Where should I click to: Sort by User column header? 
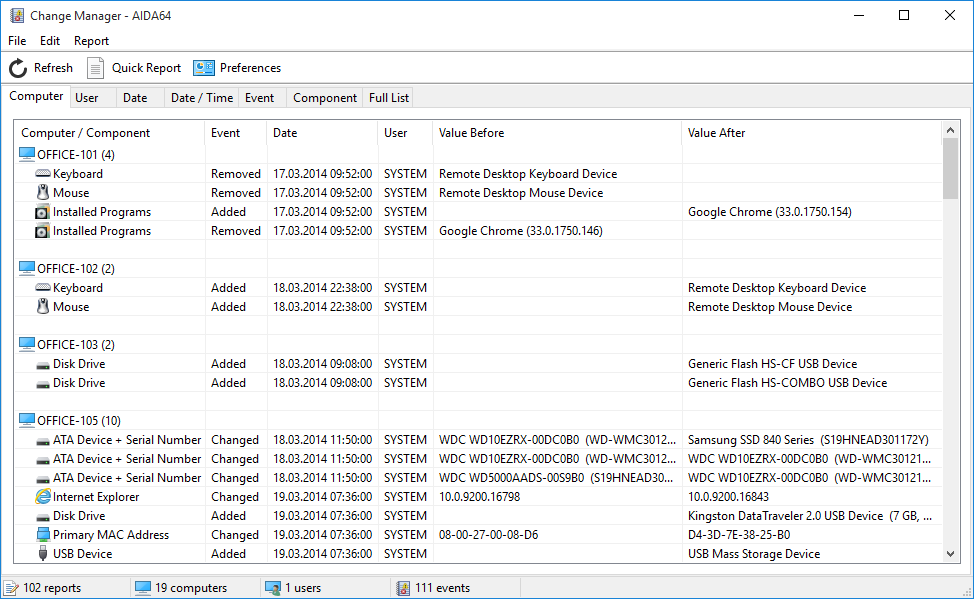[405, 132]
